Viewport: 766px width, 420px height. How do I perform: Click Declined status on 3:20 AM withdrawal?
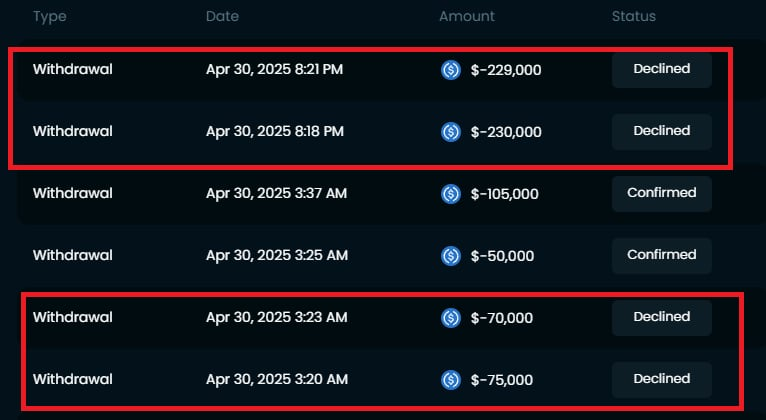(661, 379)
